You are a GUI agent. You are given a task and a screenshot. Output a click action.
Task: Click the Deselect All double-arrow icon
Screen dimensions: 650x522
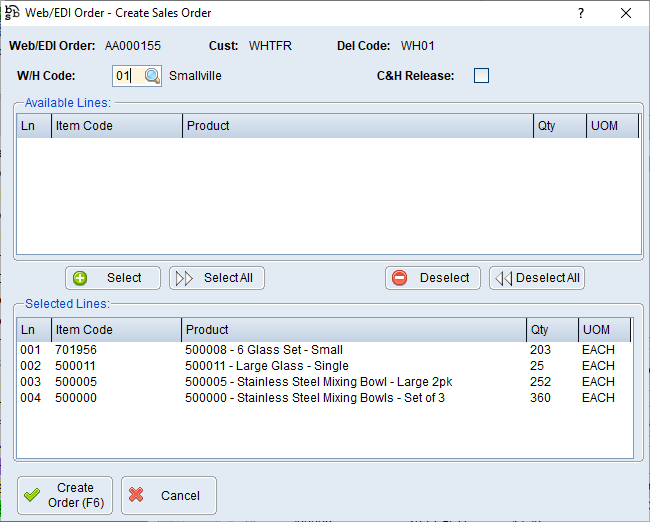(504, 278)
